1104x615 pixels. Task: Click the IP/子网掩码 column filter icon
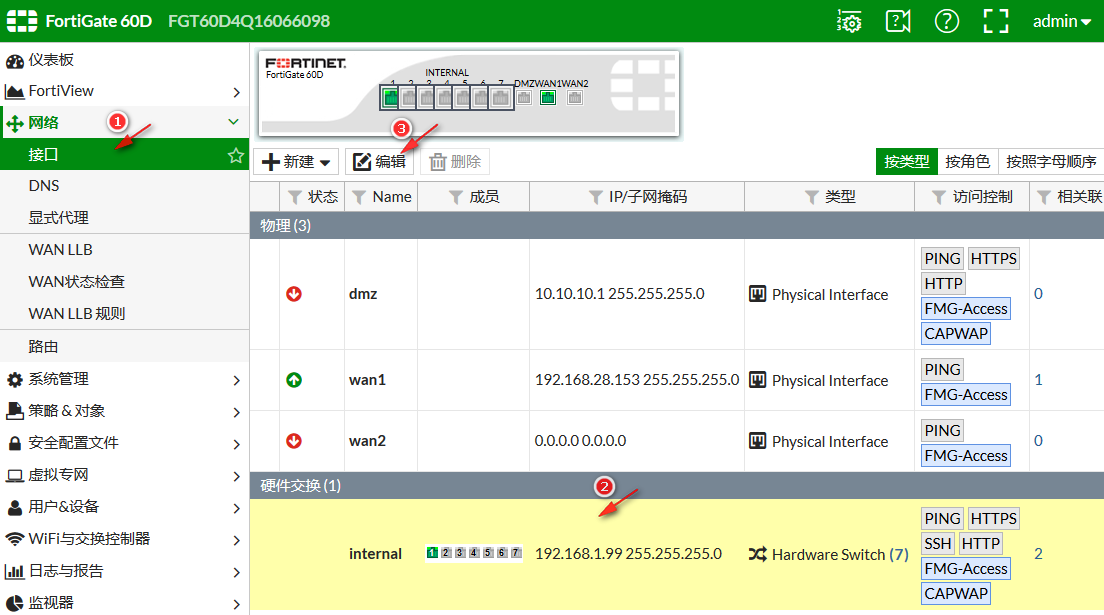coord(596,197)
